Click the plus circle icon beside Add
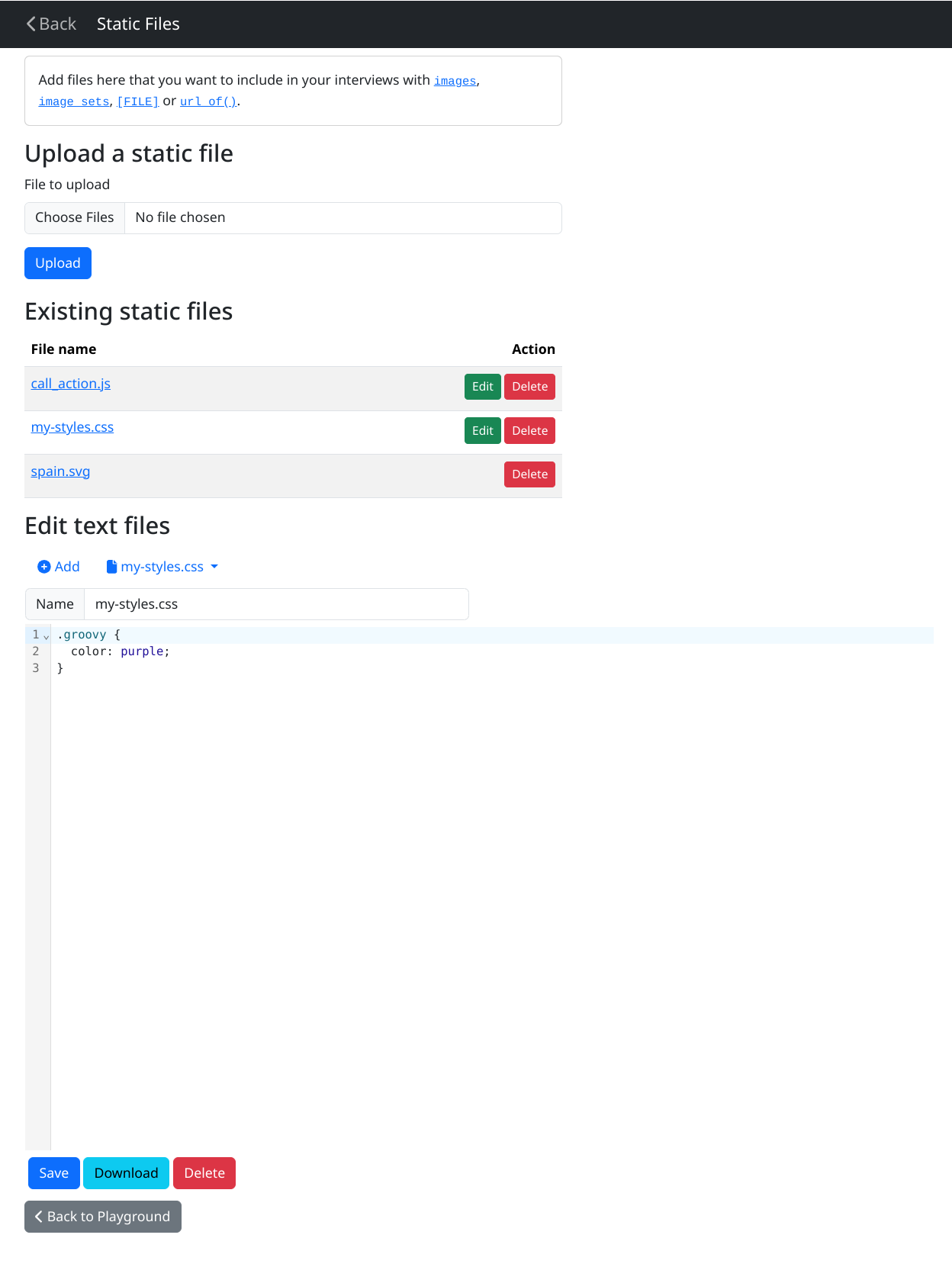Screen dimensions: 952x1267 [x=44, y=567]
